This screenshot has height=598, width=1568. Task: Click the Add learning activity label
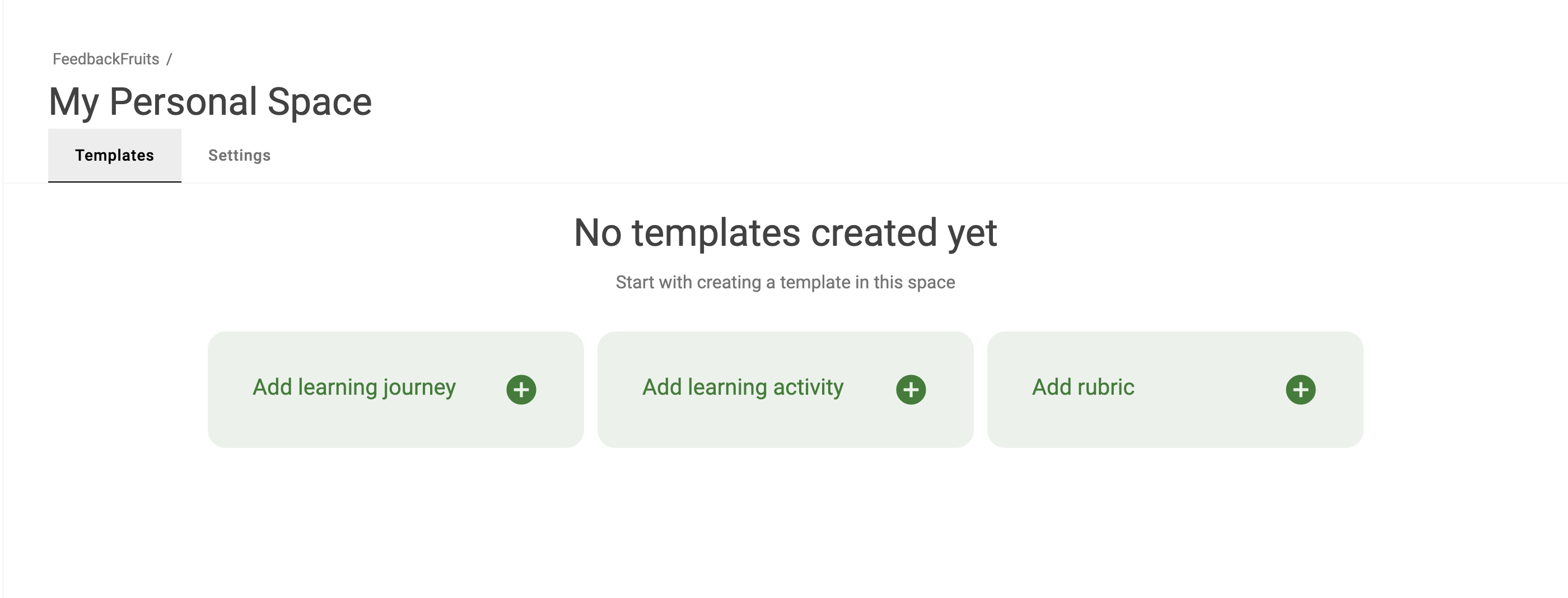pyautogui.click(x=743, y=387)
